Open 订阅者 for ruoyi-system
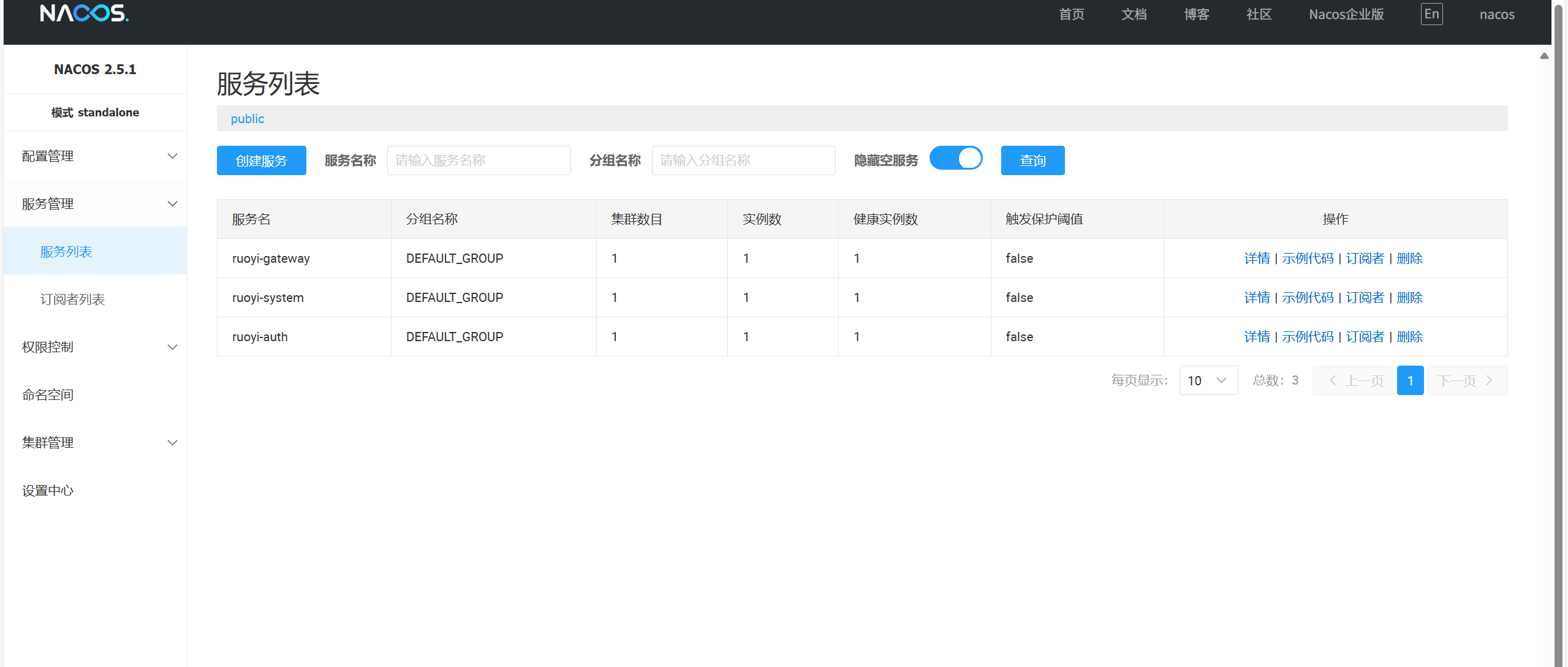This screenshot has width=1568, height=667. click(x=1365, y=298)
